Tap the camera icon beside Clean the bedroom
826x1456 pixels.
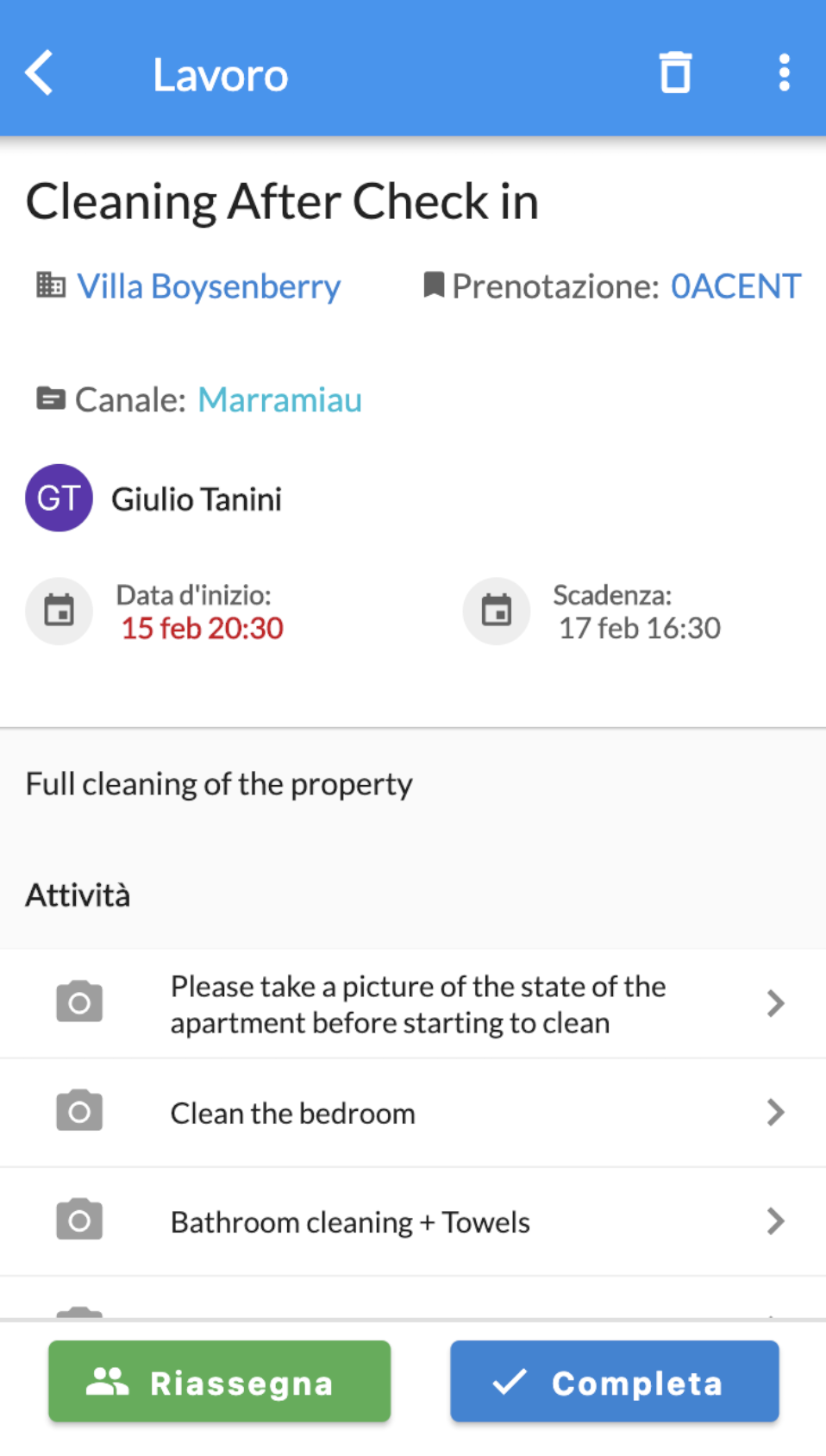79,1111
